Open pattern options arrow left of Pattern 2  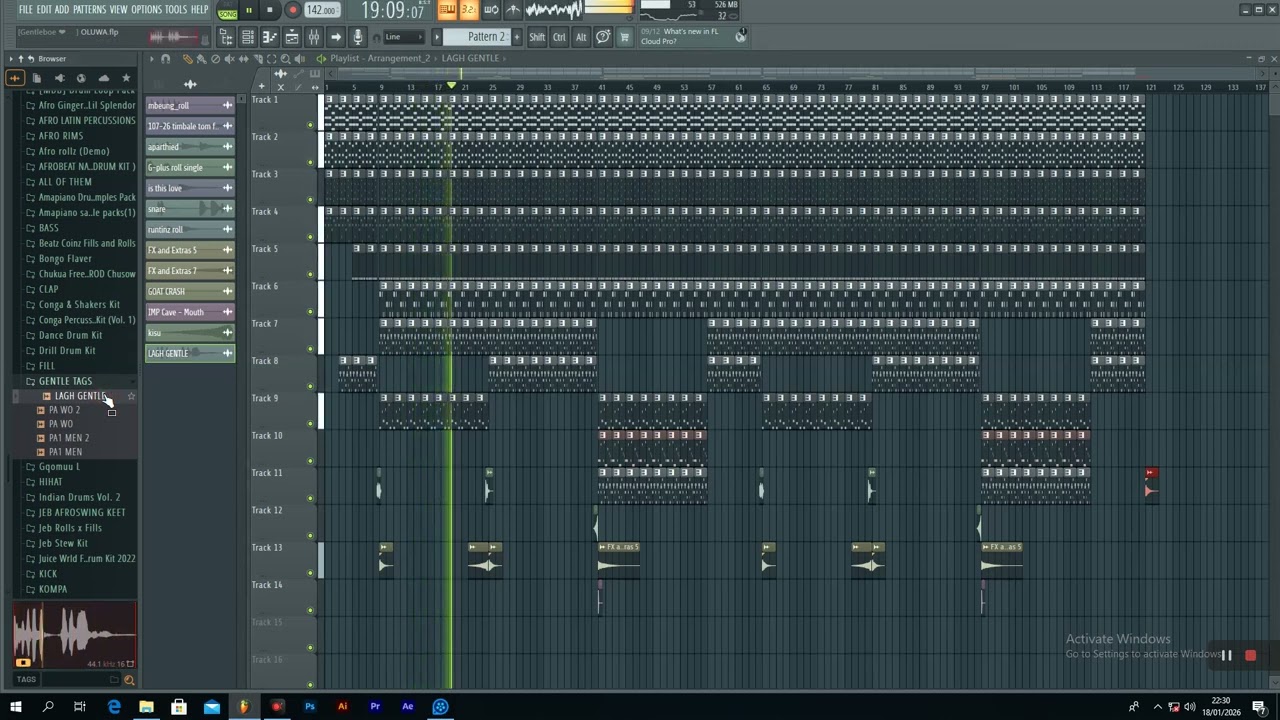pyautogui.click(x=437, y=37)
